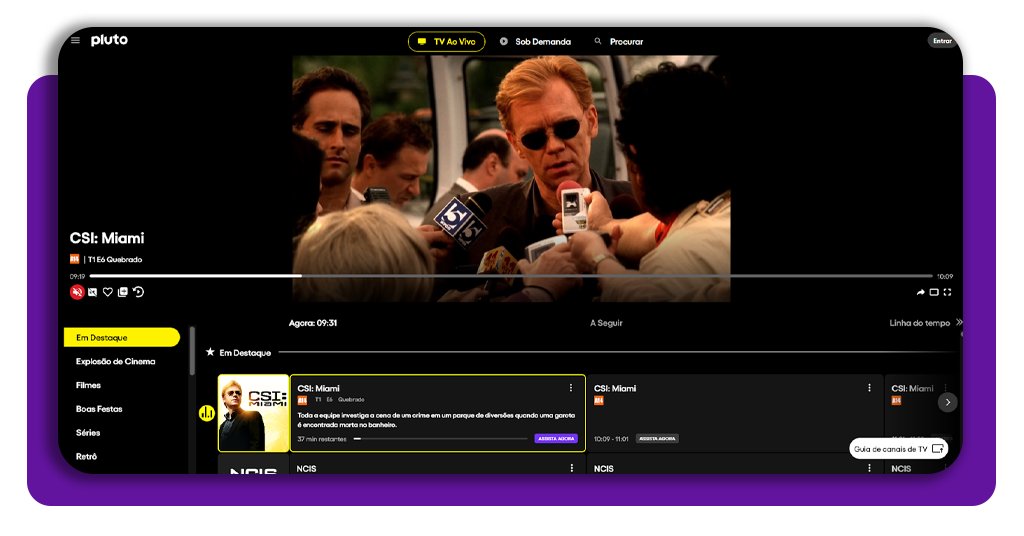Select the Retrô category

click(86, 456)
